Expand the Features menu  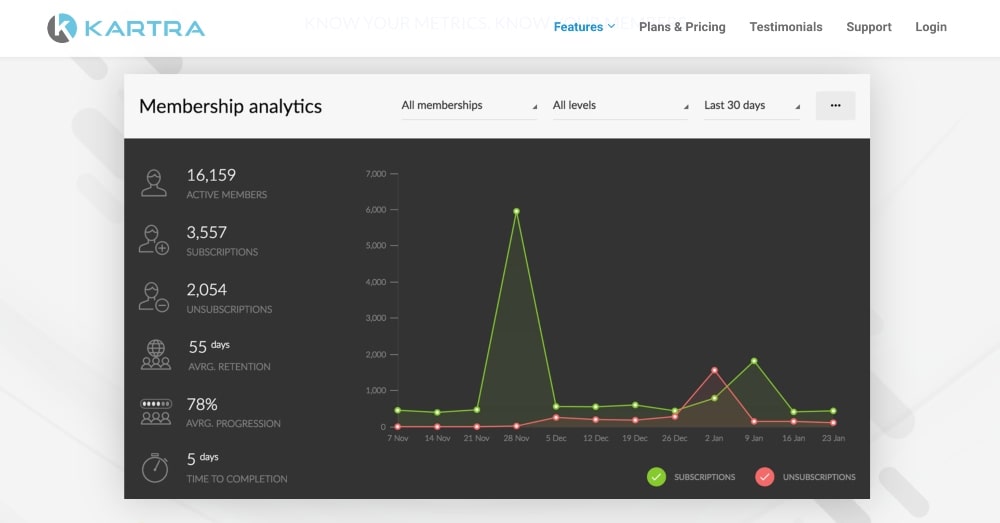point(584,27)
